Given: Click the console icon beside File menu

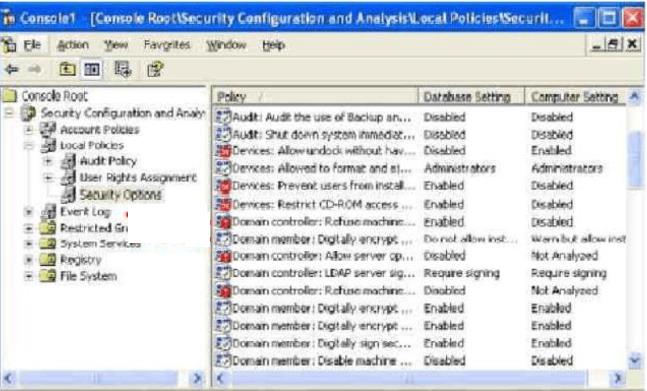Looking at the screenshot, I should coord(9,45).
